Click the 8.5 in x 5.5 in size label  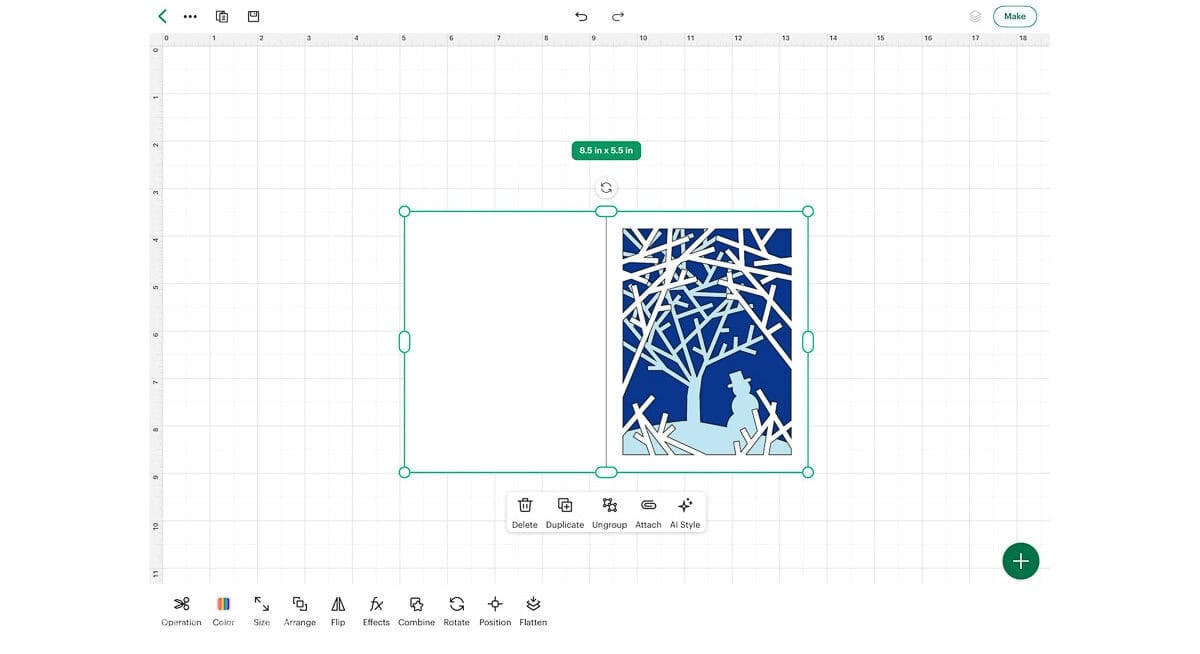606,150
